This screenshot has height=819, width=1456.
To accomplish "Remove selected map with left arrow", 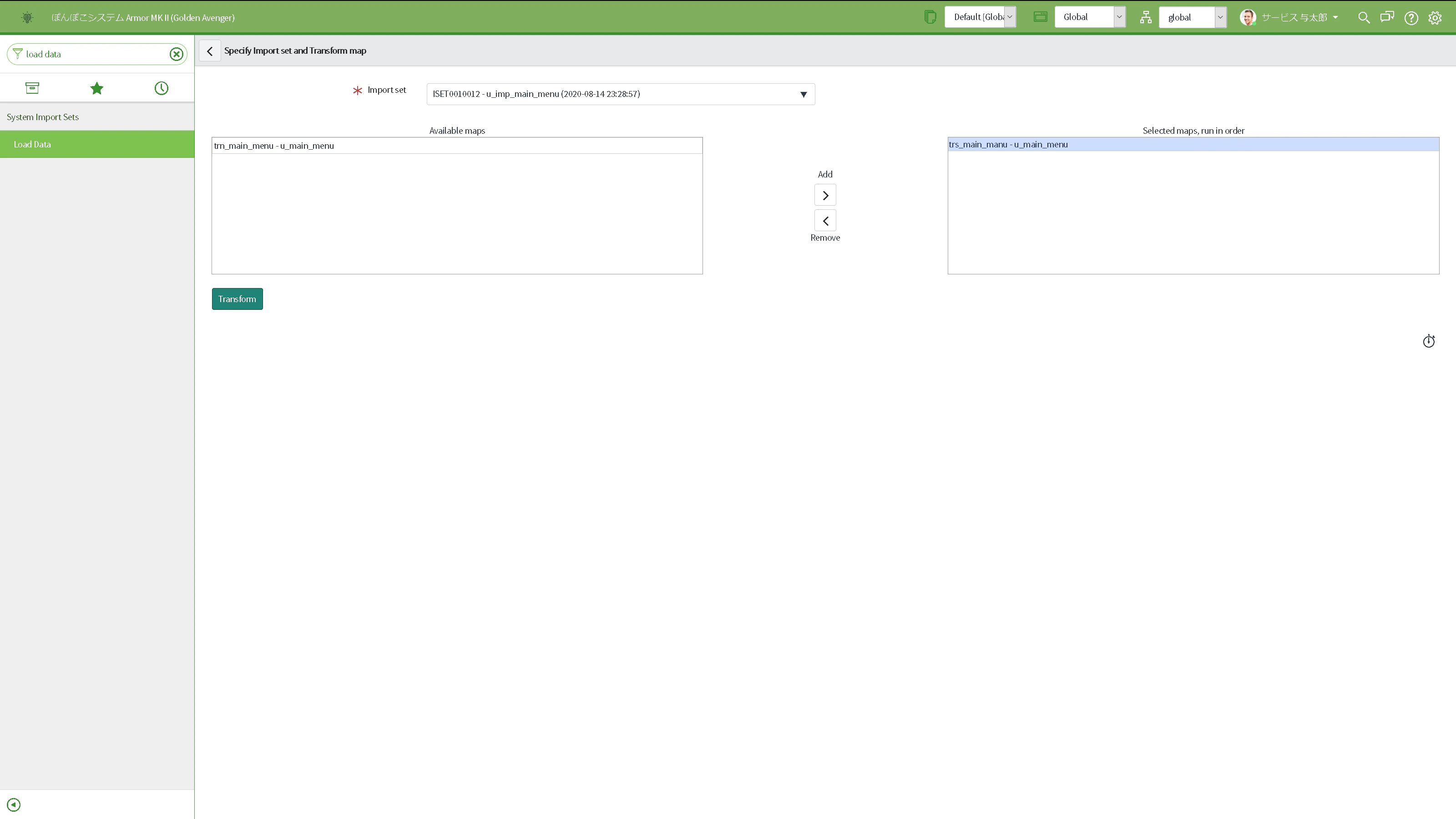I will pyautogui.click(x=825, y=221).
